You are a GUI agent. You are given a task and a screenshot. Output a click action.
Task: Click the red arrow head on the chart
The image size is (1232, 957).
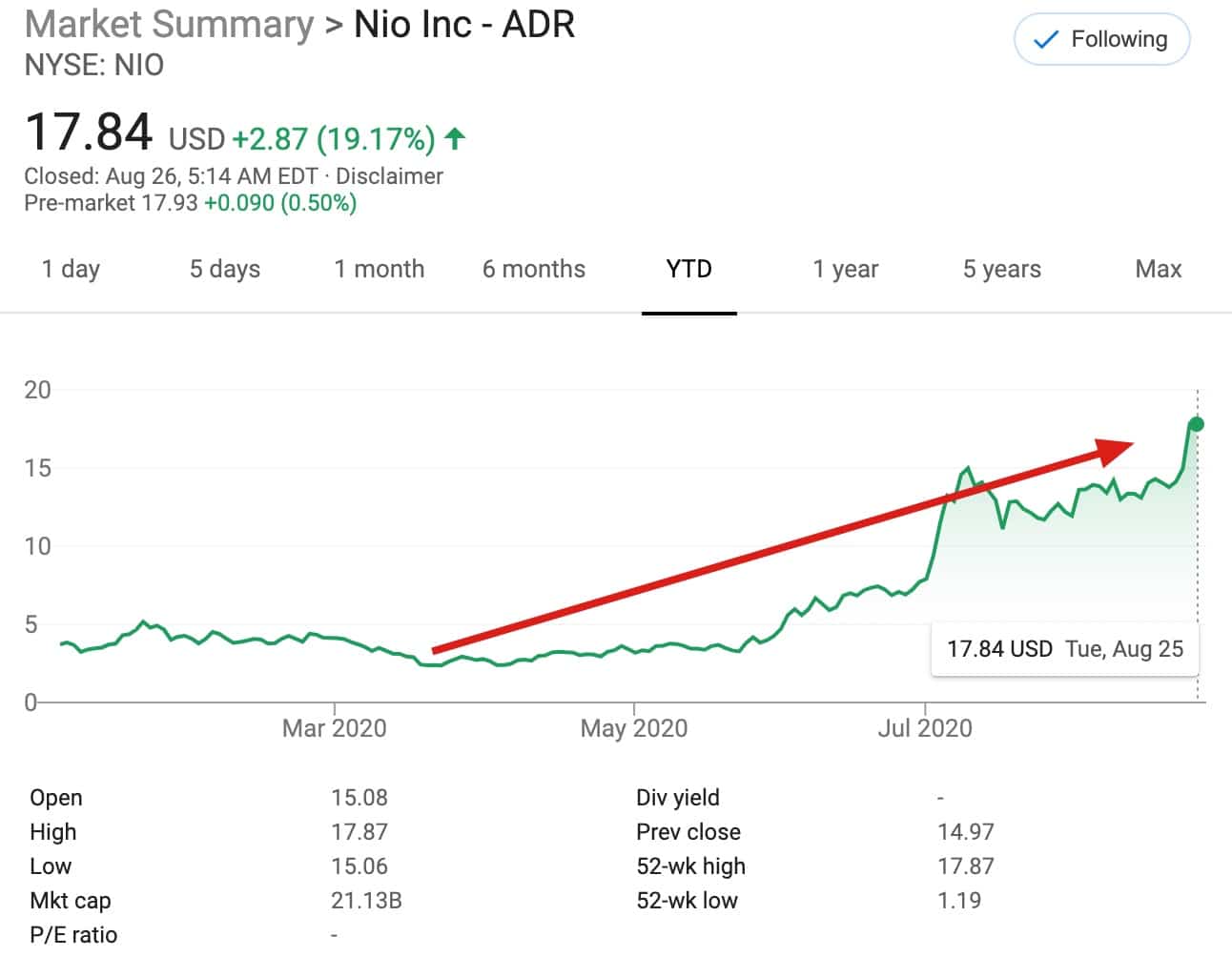click(1114, 449)
